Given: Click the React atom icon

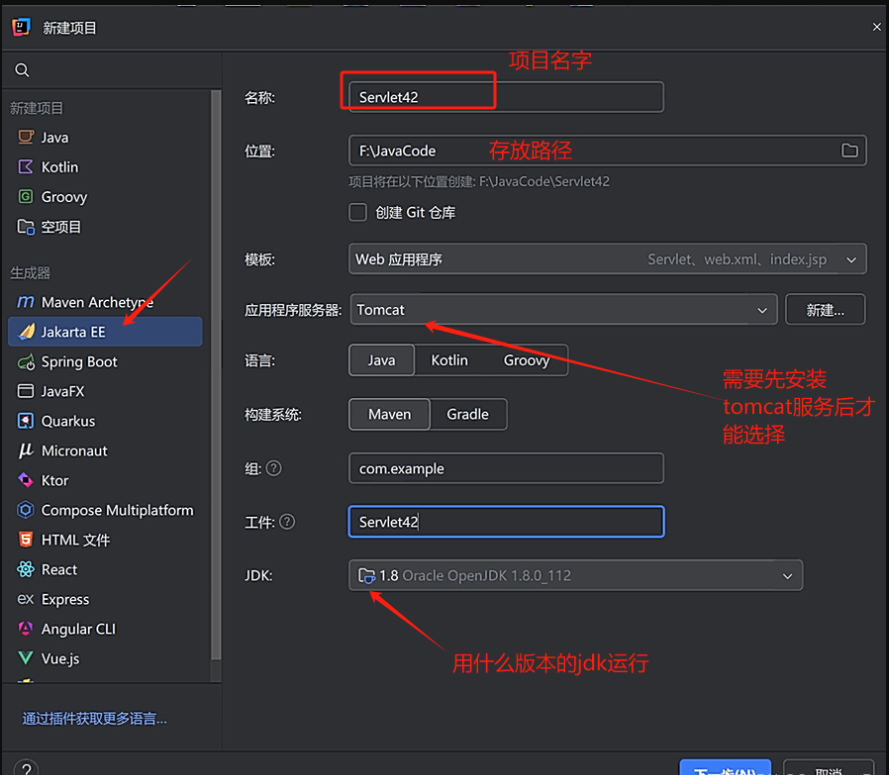Looking at the screenshot, I should click(x=26, y=569).
